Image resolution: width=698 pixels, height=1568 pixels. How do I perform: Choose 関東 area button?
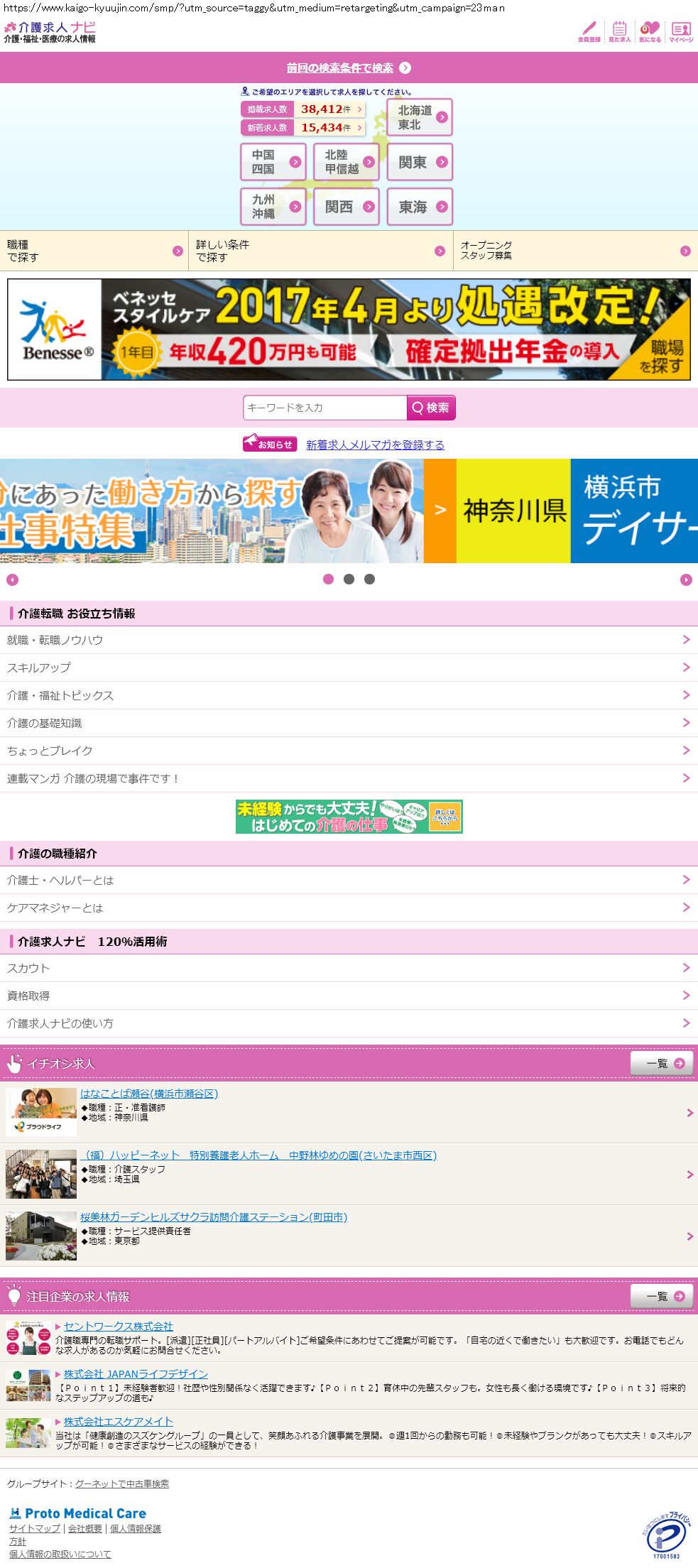420,162
